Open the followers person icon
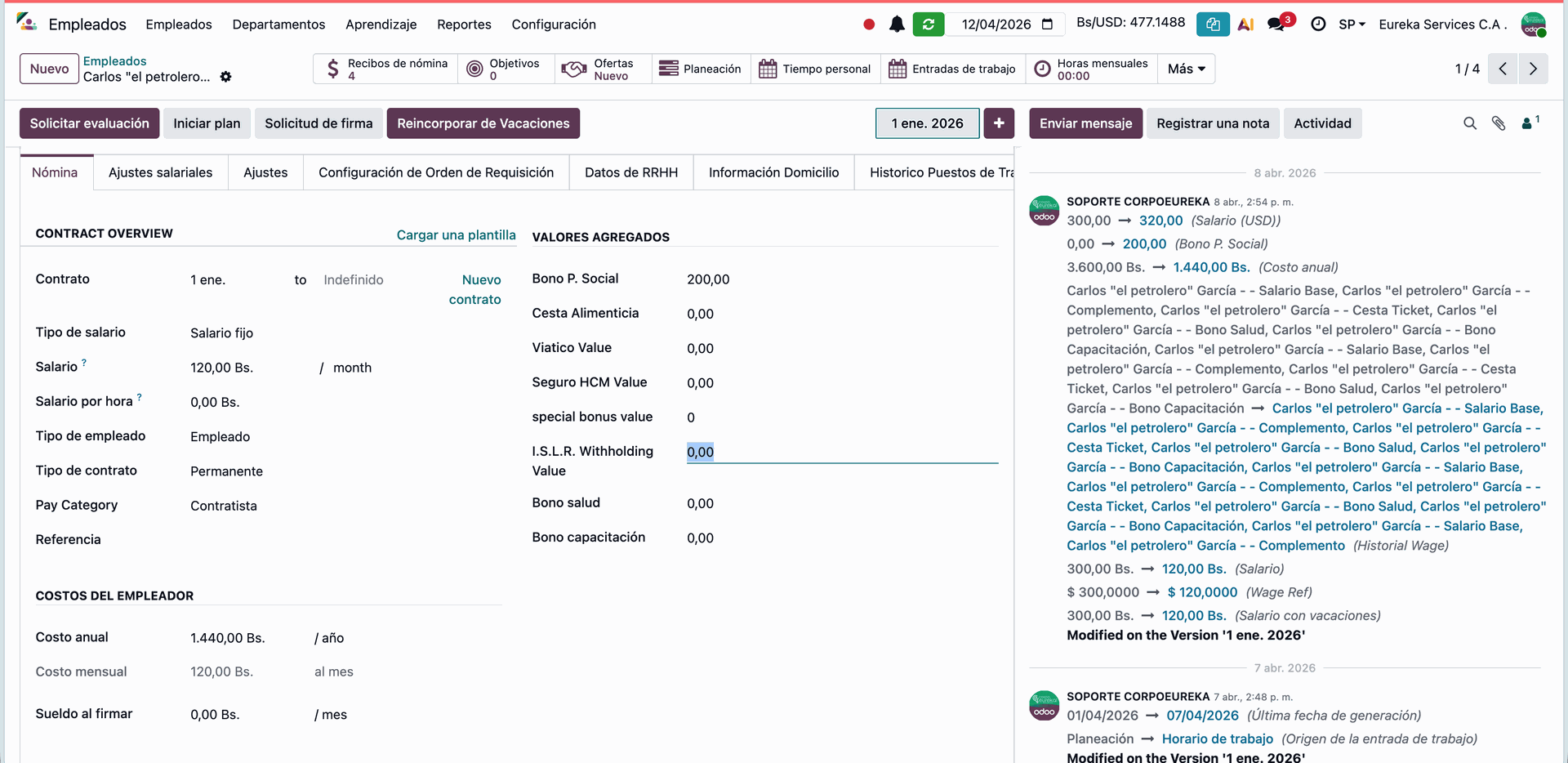Image resolution: width=1568 pixels, height=763 pixels. click(x=1529, y=123)
